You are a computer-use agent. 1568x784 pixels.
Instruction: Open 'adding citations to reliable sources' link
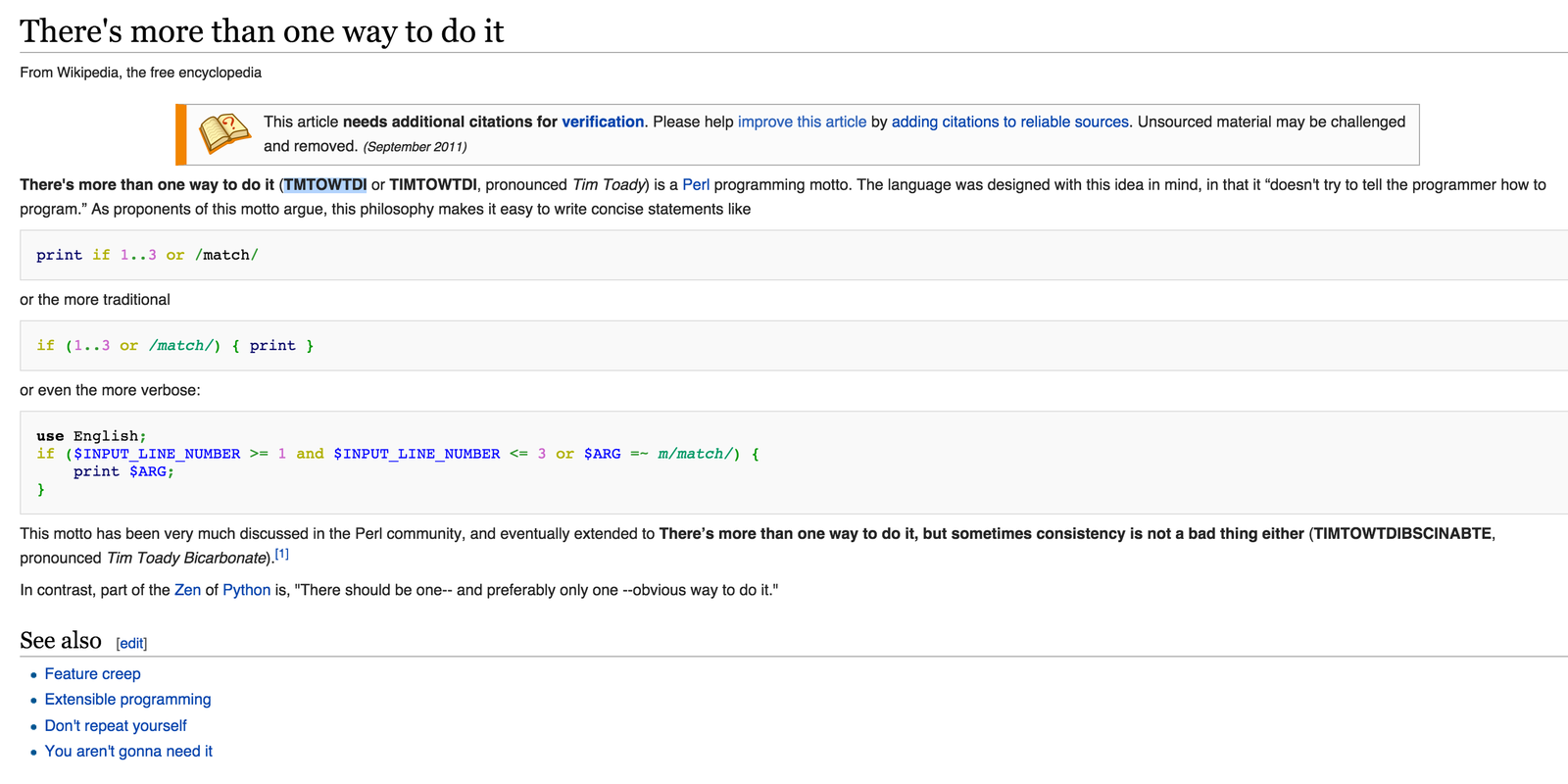point(1010,122)
